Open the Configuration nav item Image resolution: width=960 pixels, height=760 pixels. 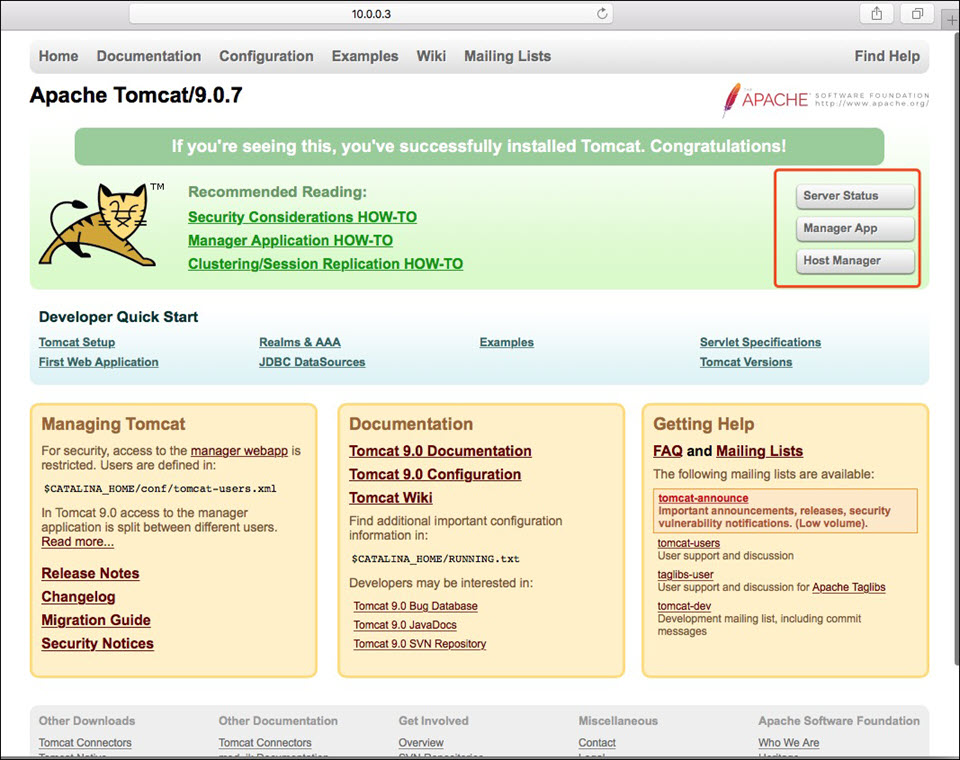[266, 56]
